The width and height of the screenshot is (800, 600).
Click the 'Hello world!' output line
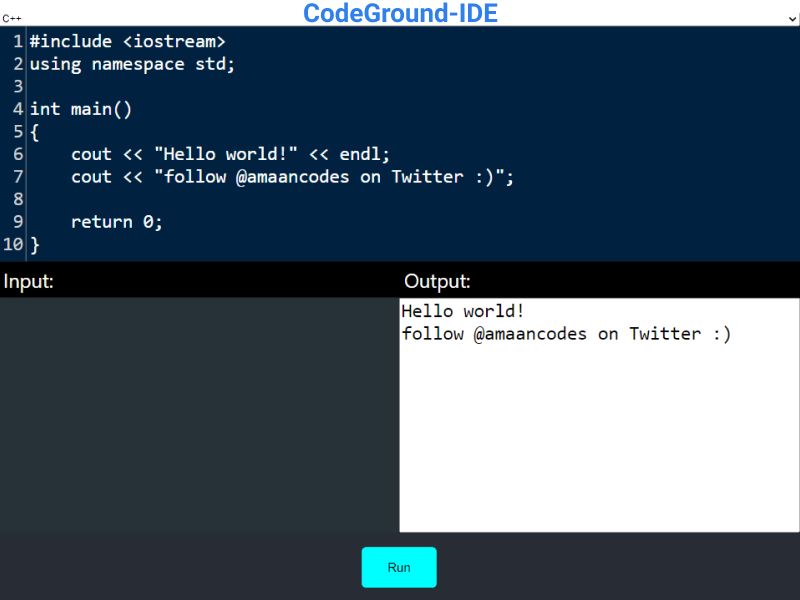pos(463,311)
